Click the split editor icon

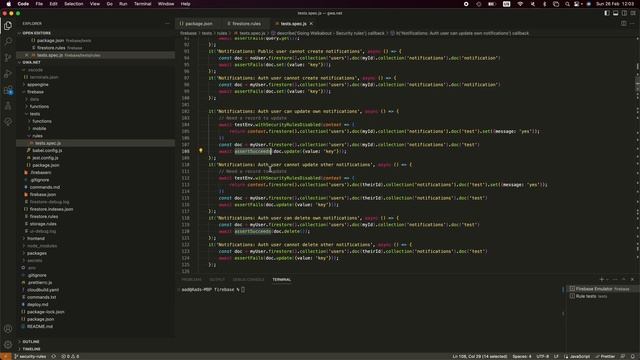click(624, 24)
